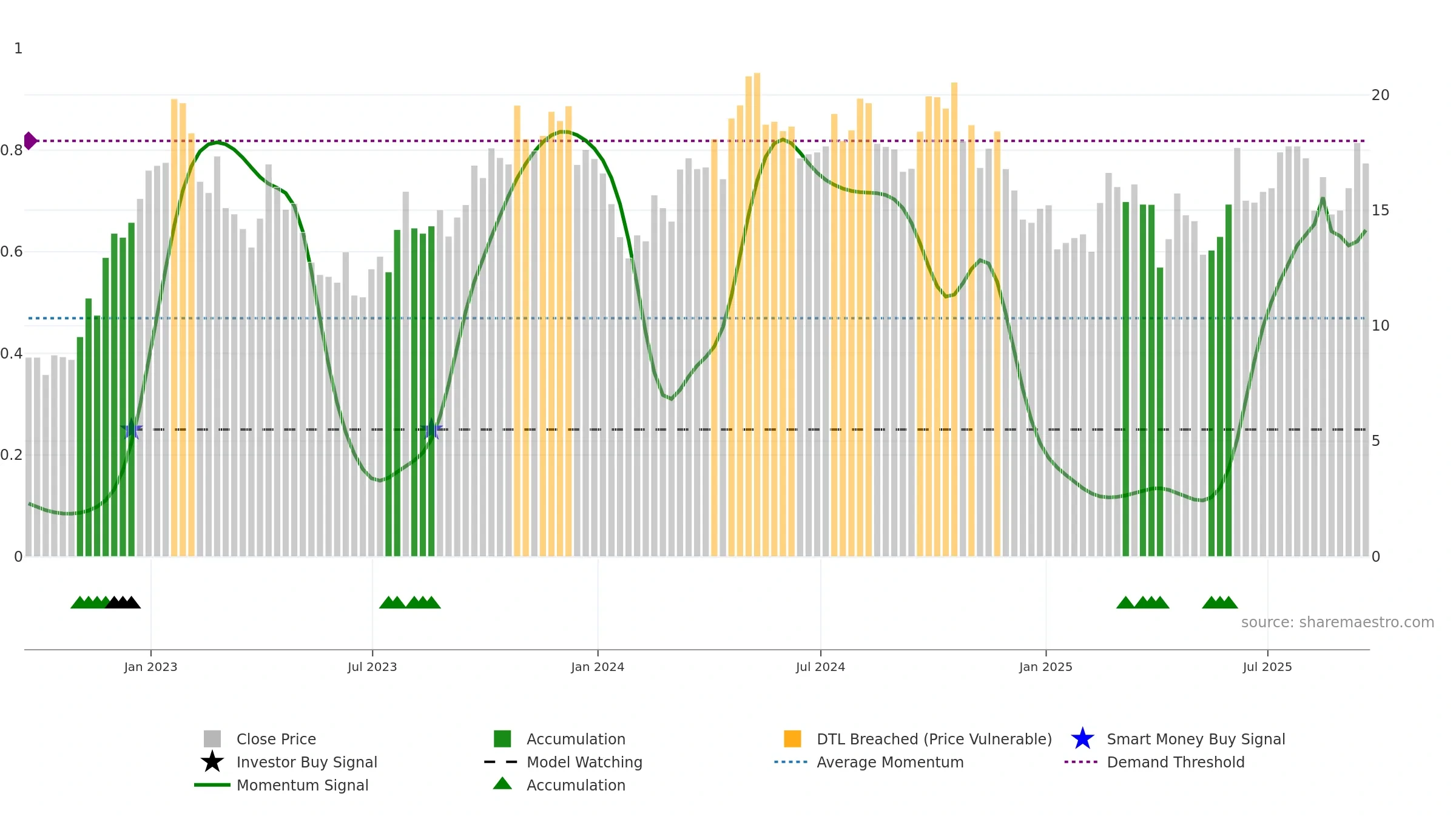The width and height of the screenshot is (1456, 819).
Task: Click the Jul 2025 axis label
Action: [x=1267, y=667]
